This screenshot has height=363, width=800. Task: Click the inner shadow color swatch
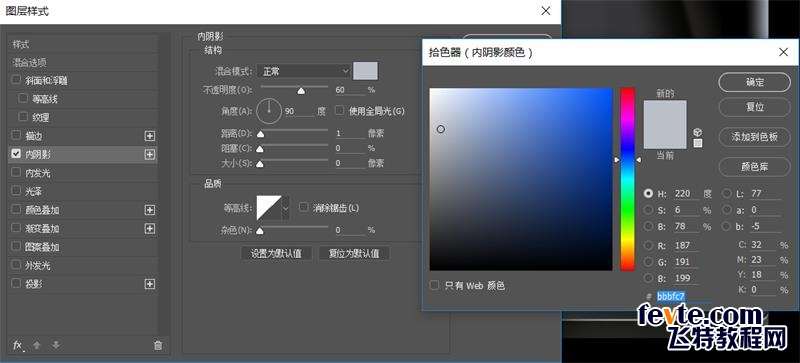(x=365, y=71)
